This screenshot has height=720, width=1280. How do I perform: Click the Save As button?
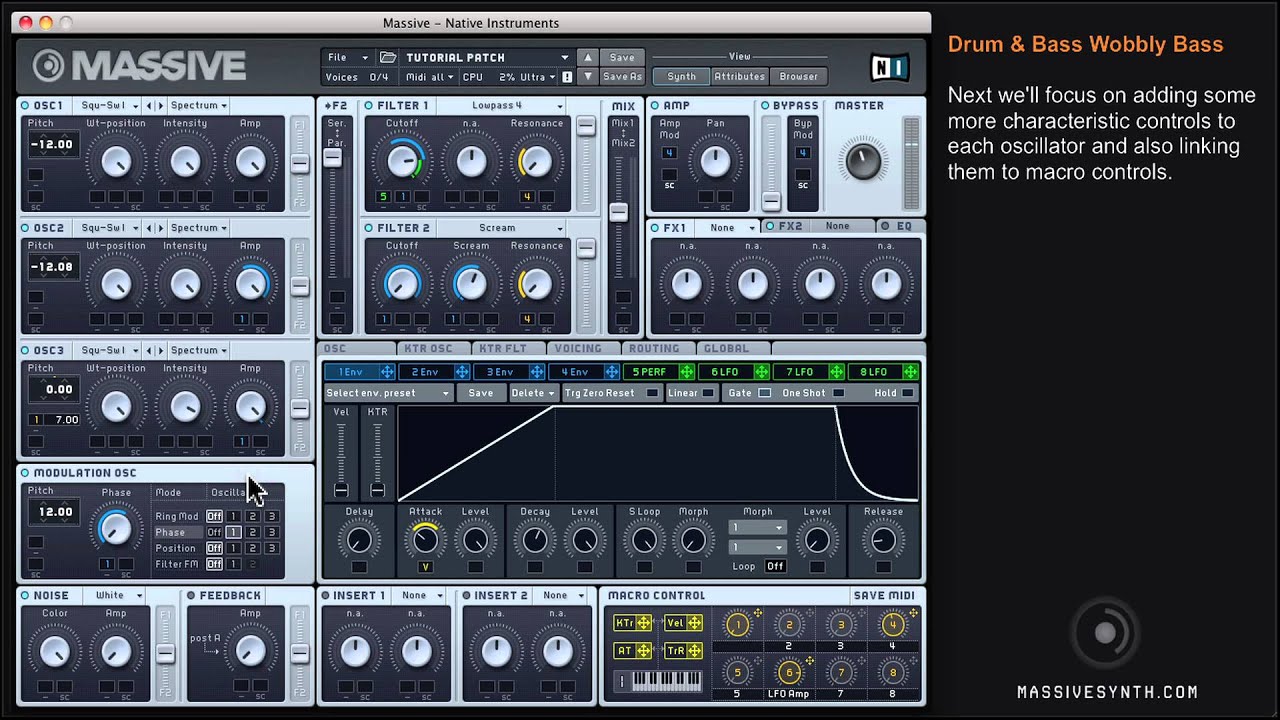coord(622,76)
